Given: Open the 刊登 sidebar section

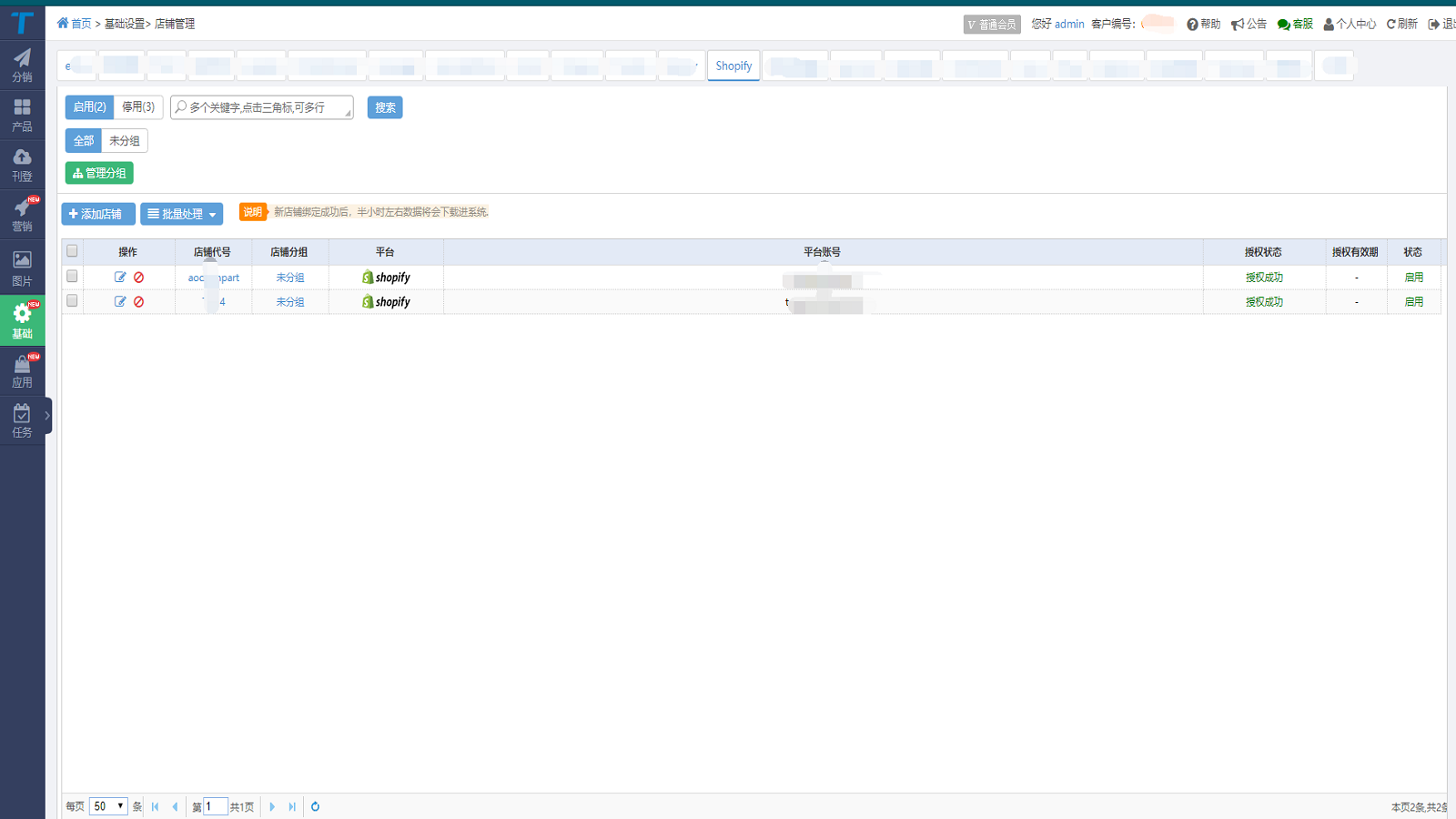Looking at the screenshot, I should coord(22,165).
